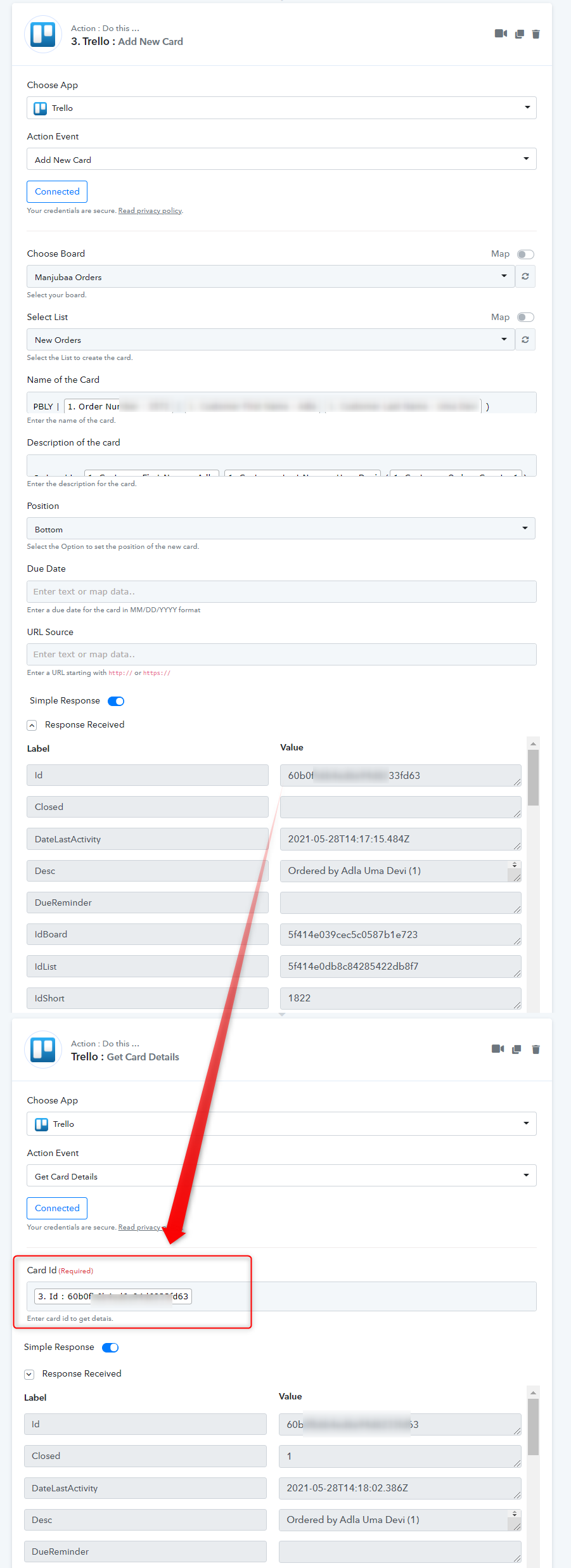Toggle Map switch for Select List

coord(525,317)
